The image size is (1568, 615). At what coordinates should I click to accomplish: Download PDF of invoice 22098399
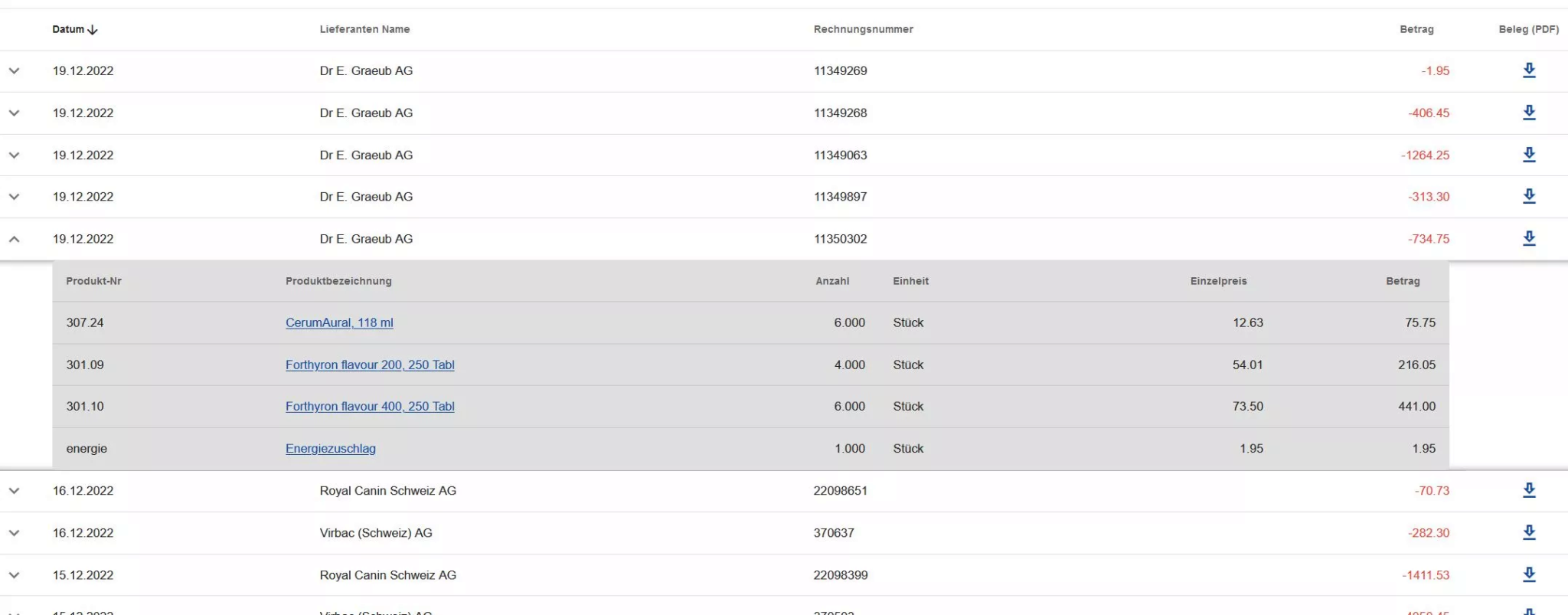click(x=1528, y=574)
